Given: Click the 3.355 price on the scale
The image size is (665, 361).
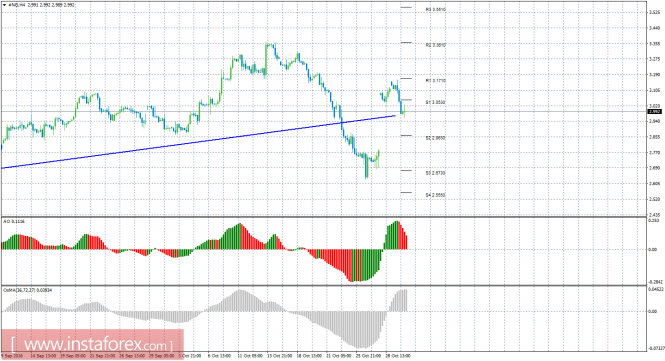Looking at the screenshot, I should pos(654,43).
